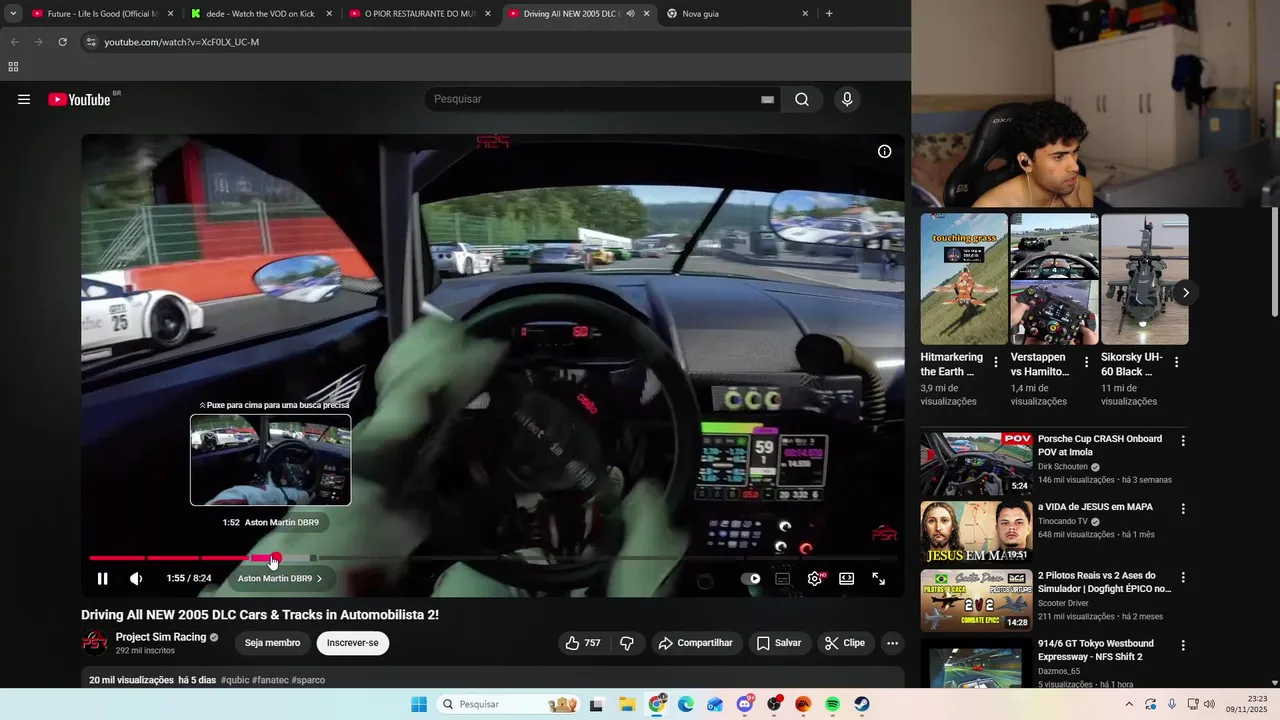
Task: Open tab search dropdown arrow
Action: point(12,14)
